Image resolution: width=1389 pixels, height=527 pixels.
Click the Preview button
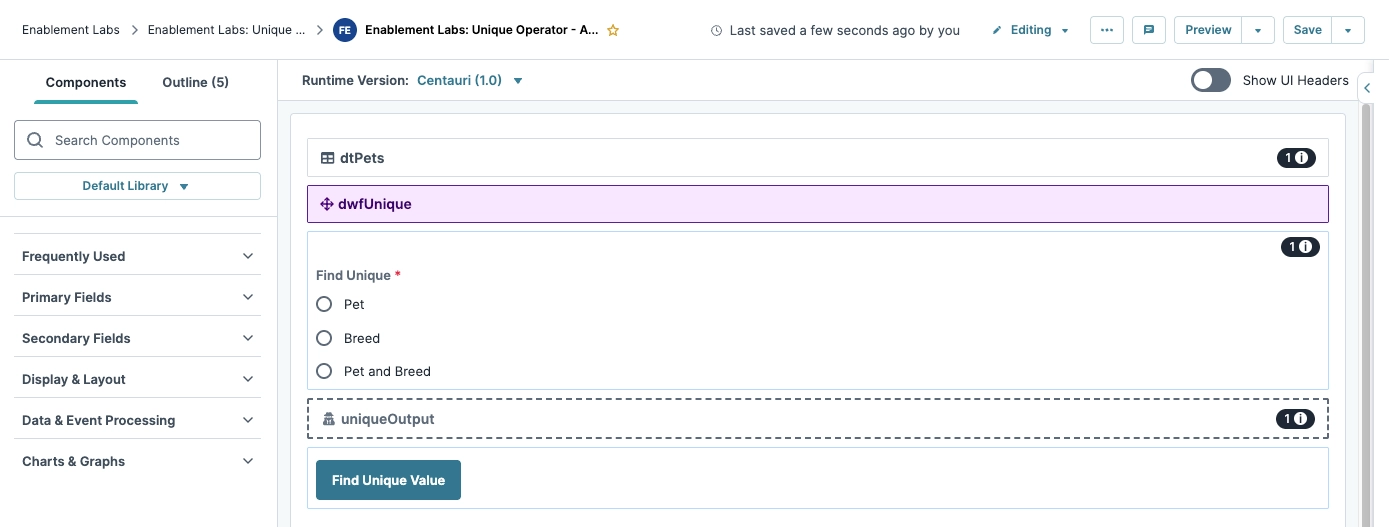coord(1208,30)
